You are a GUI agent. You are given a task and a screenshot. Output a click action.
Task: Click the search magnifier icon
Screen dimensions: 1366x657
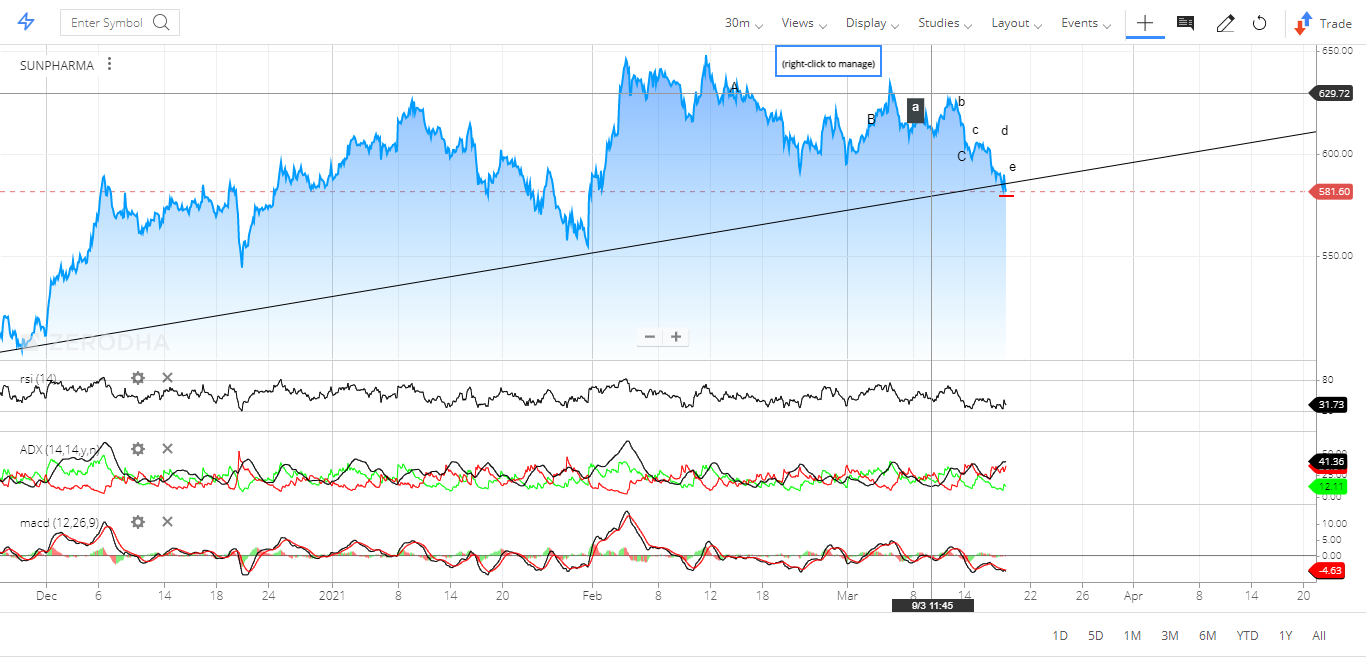(x=162, y=22)
